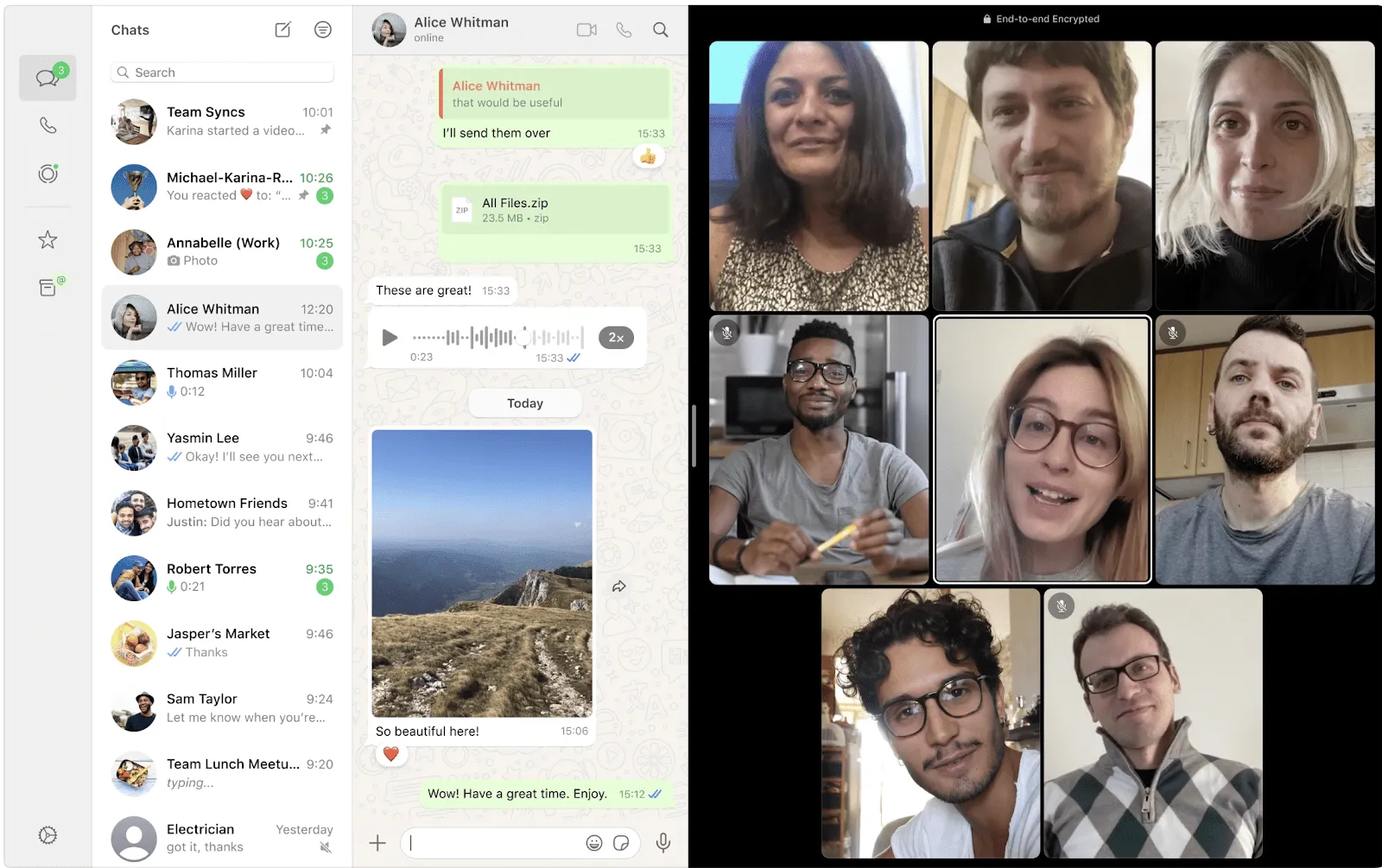Select the muted man with glasses top-row tile
Image resolution: width=1382 pixels, height=868 pixels.
[x=819, y=450]
